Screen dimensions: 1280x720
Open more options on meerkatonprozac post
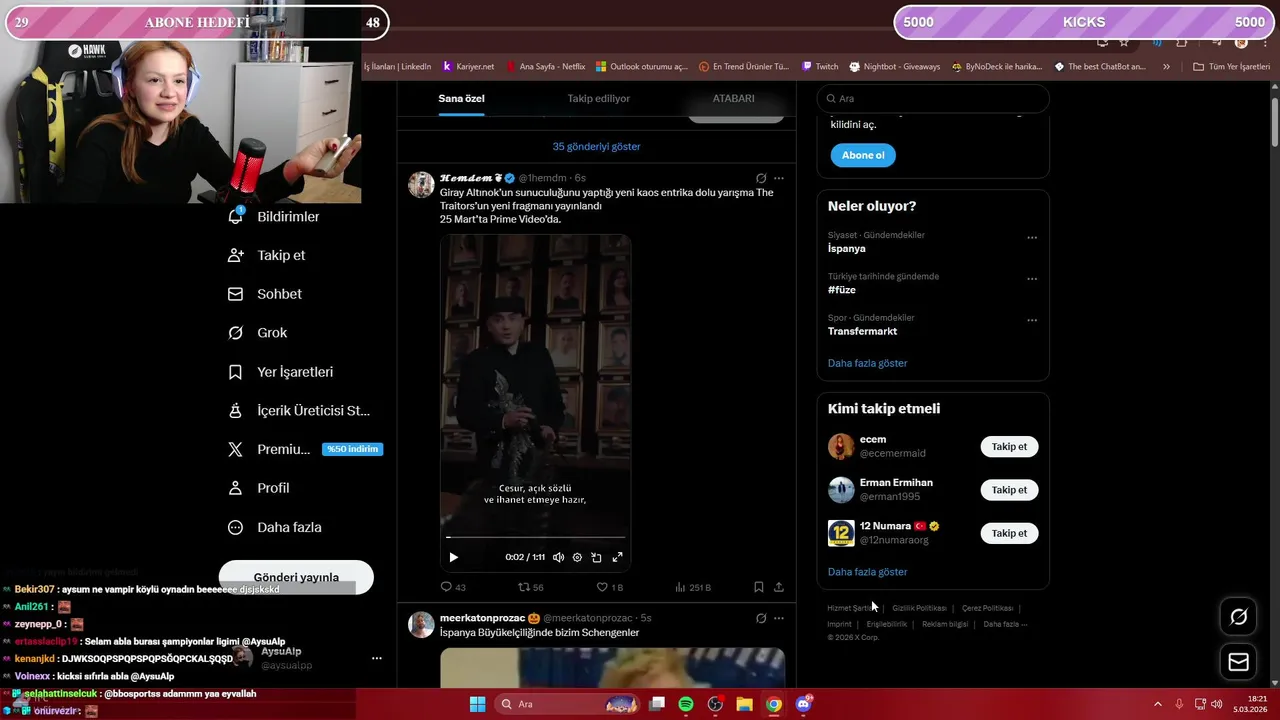pyautogui.click(x=779, y=618)
